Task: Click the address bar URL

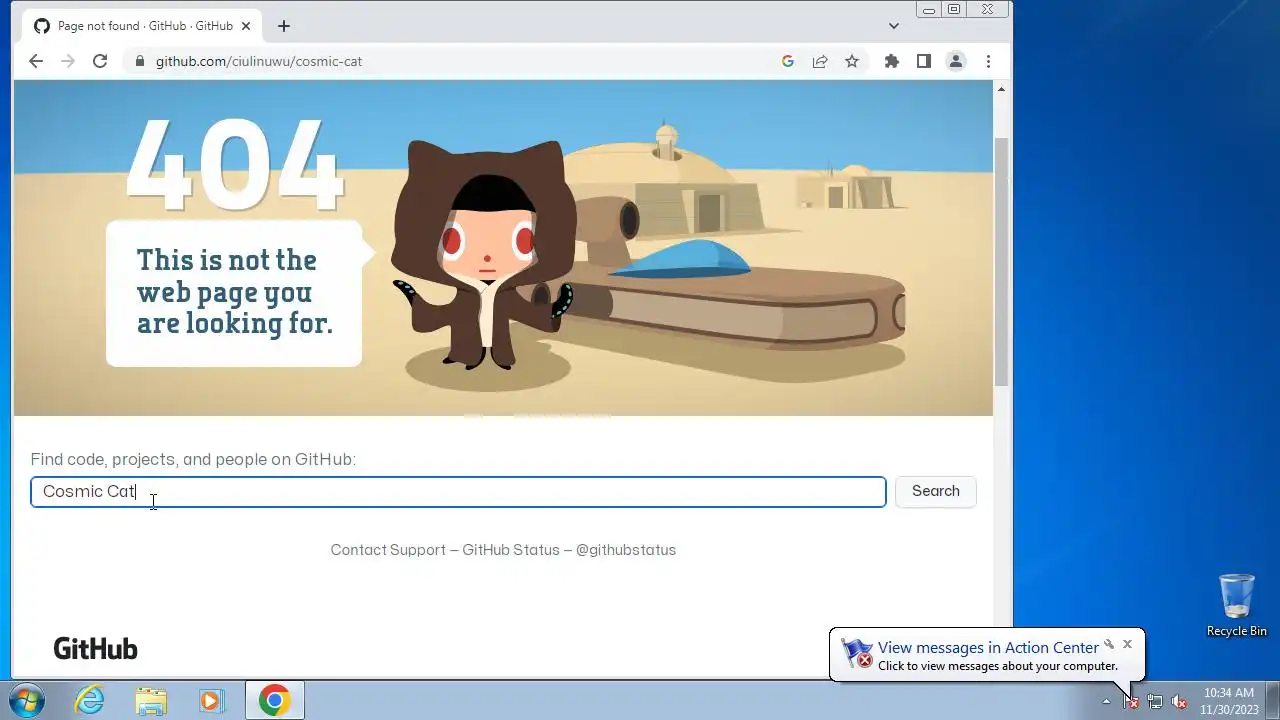Action: click(259, 61)
